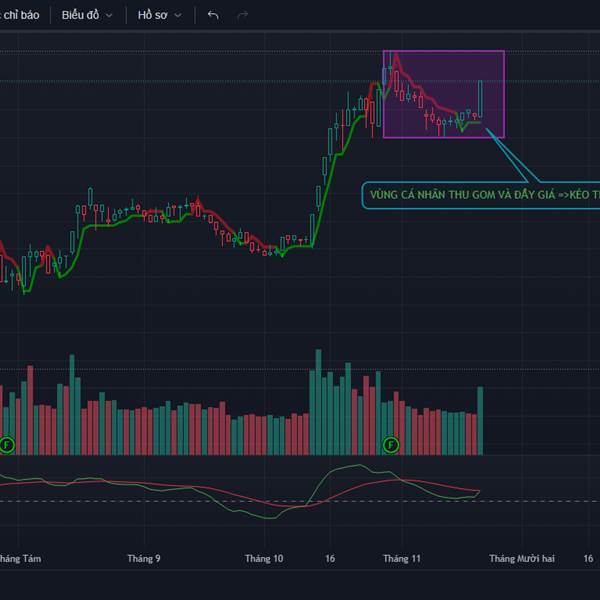Image resolution: width=600 pixels, height=600 pixels.
Task: Click the undo arrow icon
Action: click(x=213, y=15)
